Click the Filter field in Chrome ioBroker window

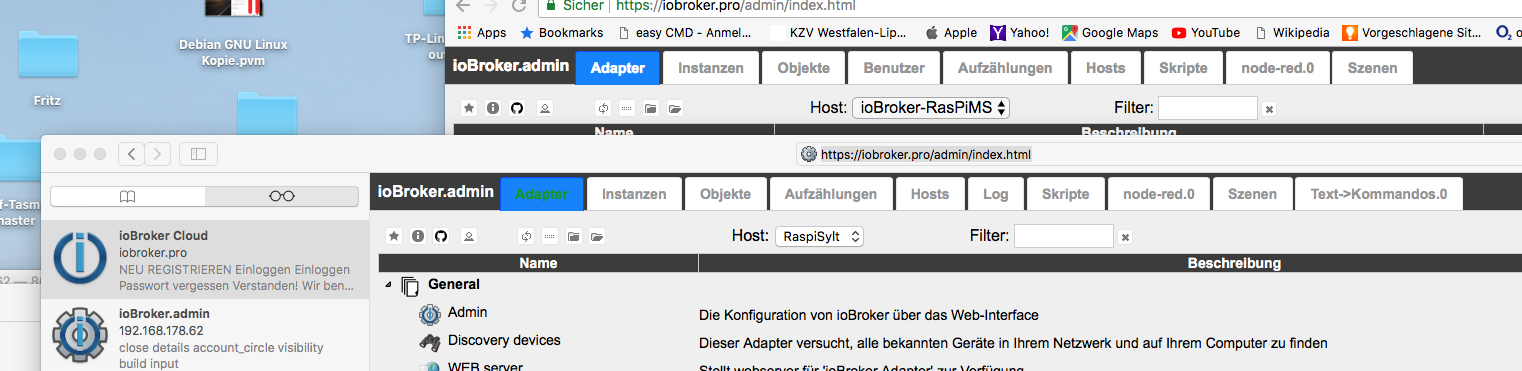(1207, 108)
